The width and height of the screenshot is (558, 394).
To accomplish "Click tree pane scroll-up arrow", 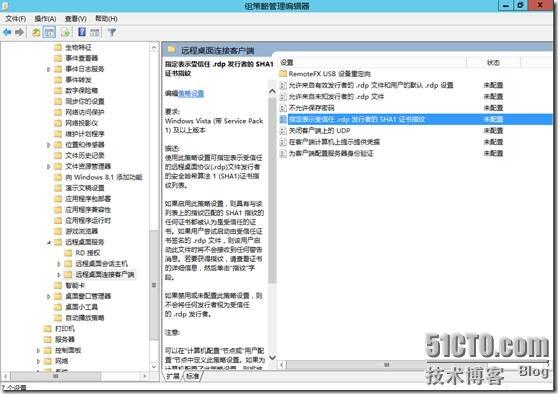I will pyautogui.click(x=154, y=47).
